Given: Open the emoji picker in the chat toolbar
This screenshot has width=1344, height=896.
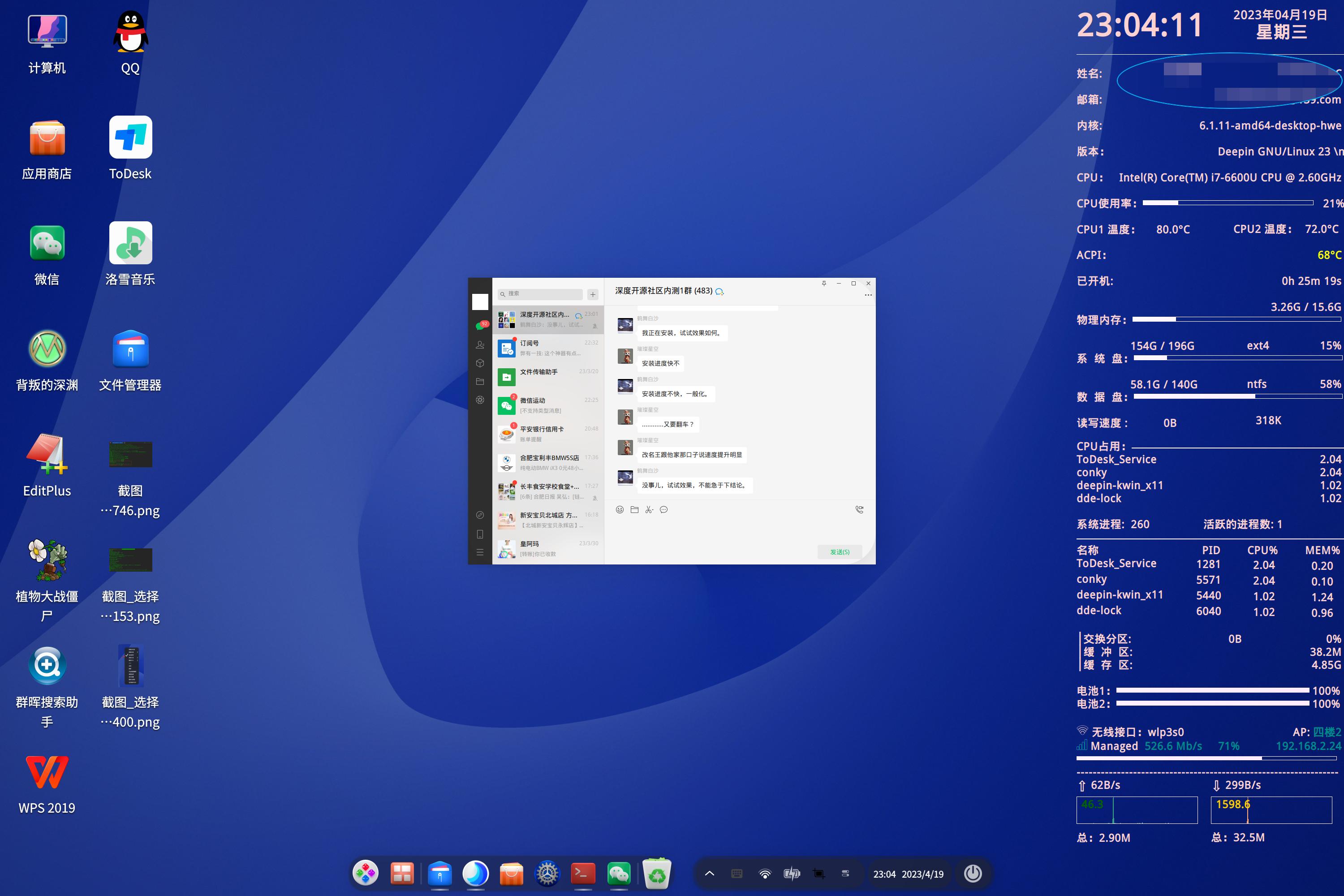Looking at the screenshot, I should tap(620, 510).
